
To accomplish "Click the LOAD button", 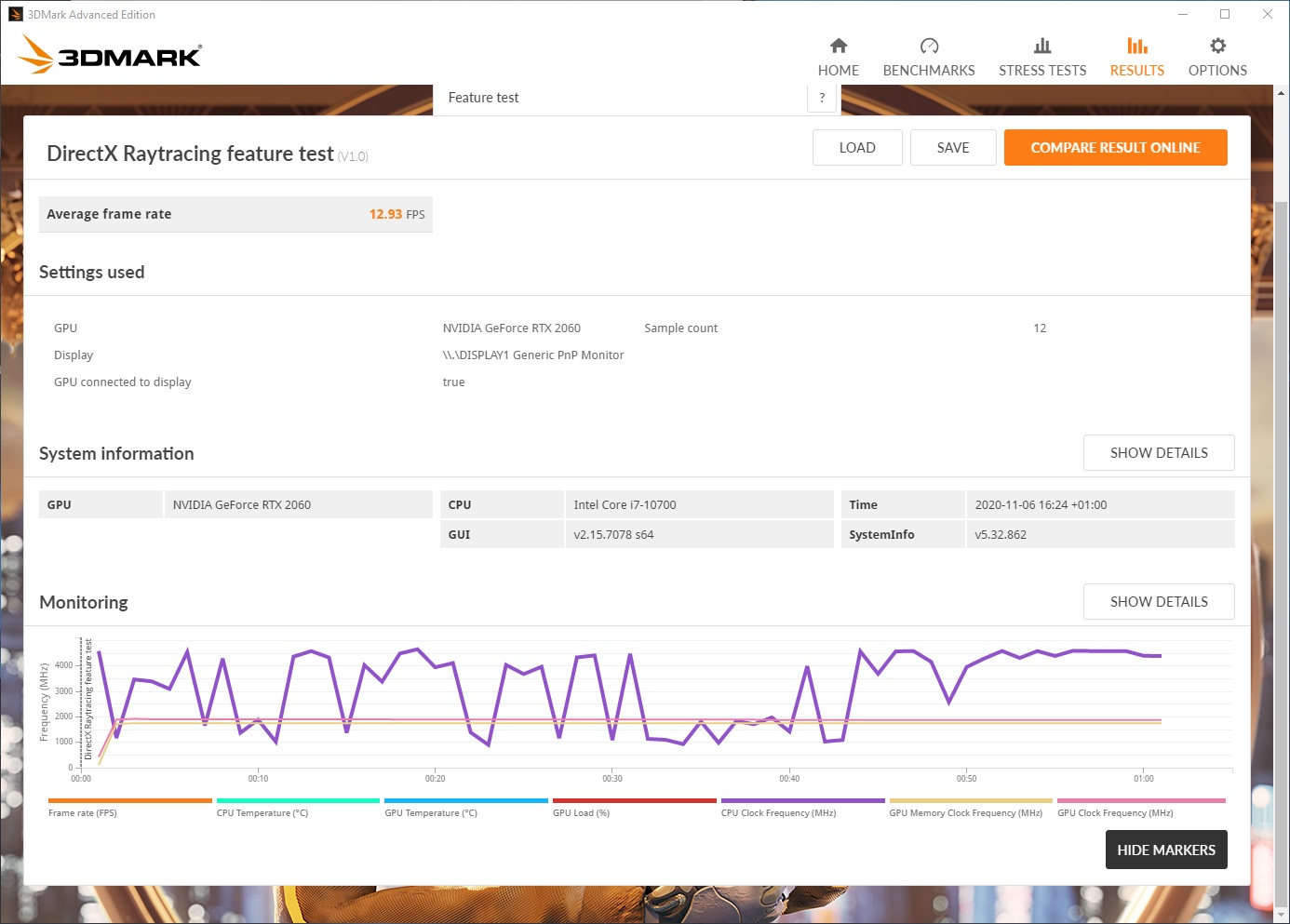I will [857, 148].
